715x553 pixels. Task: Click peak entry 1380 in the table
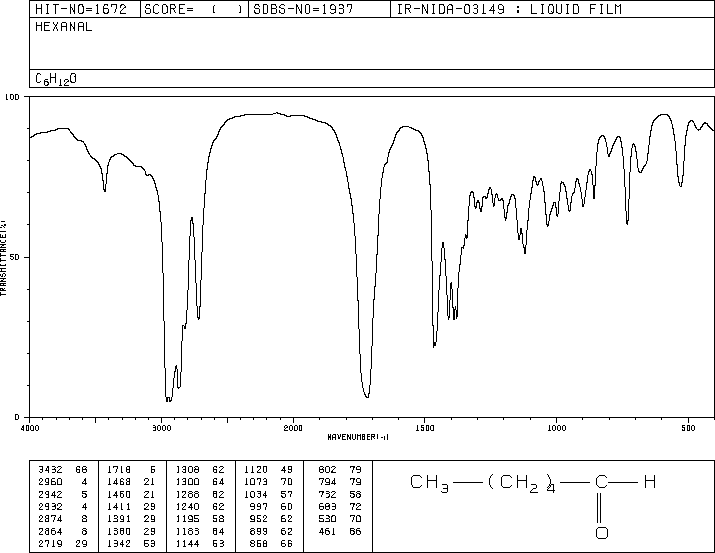tap(119, 531)
